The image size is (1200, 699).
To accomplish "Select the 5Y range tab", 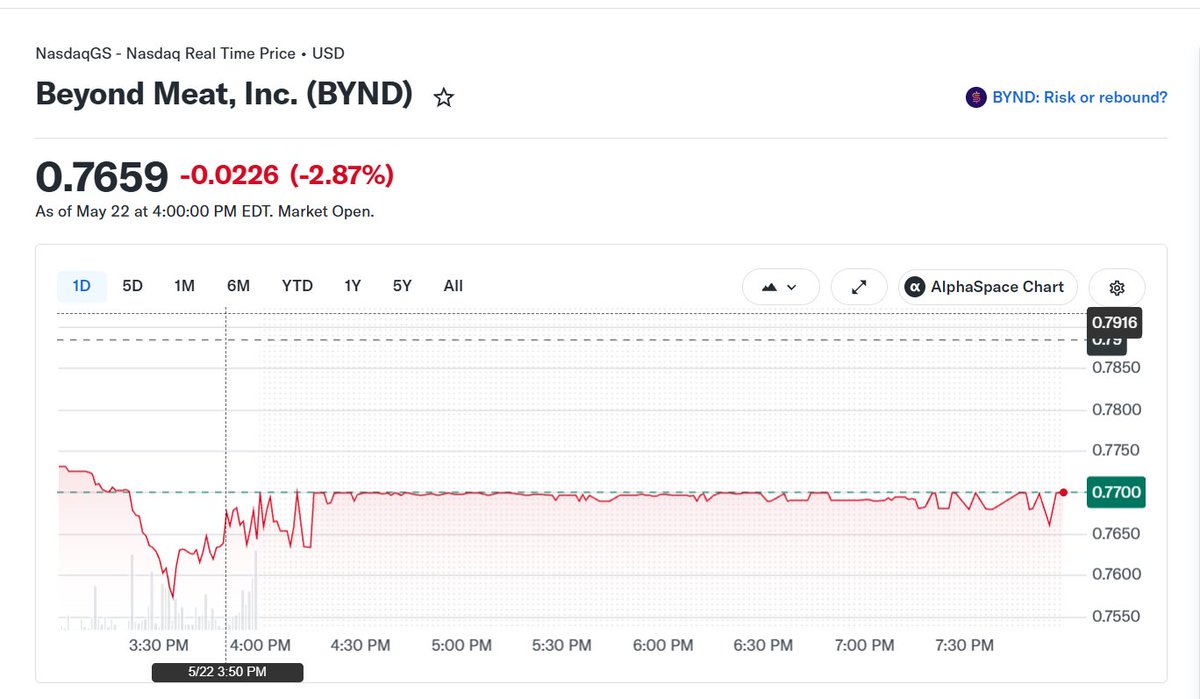I will [402, 286].
